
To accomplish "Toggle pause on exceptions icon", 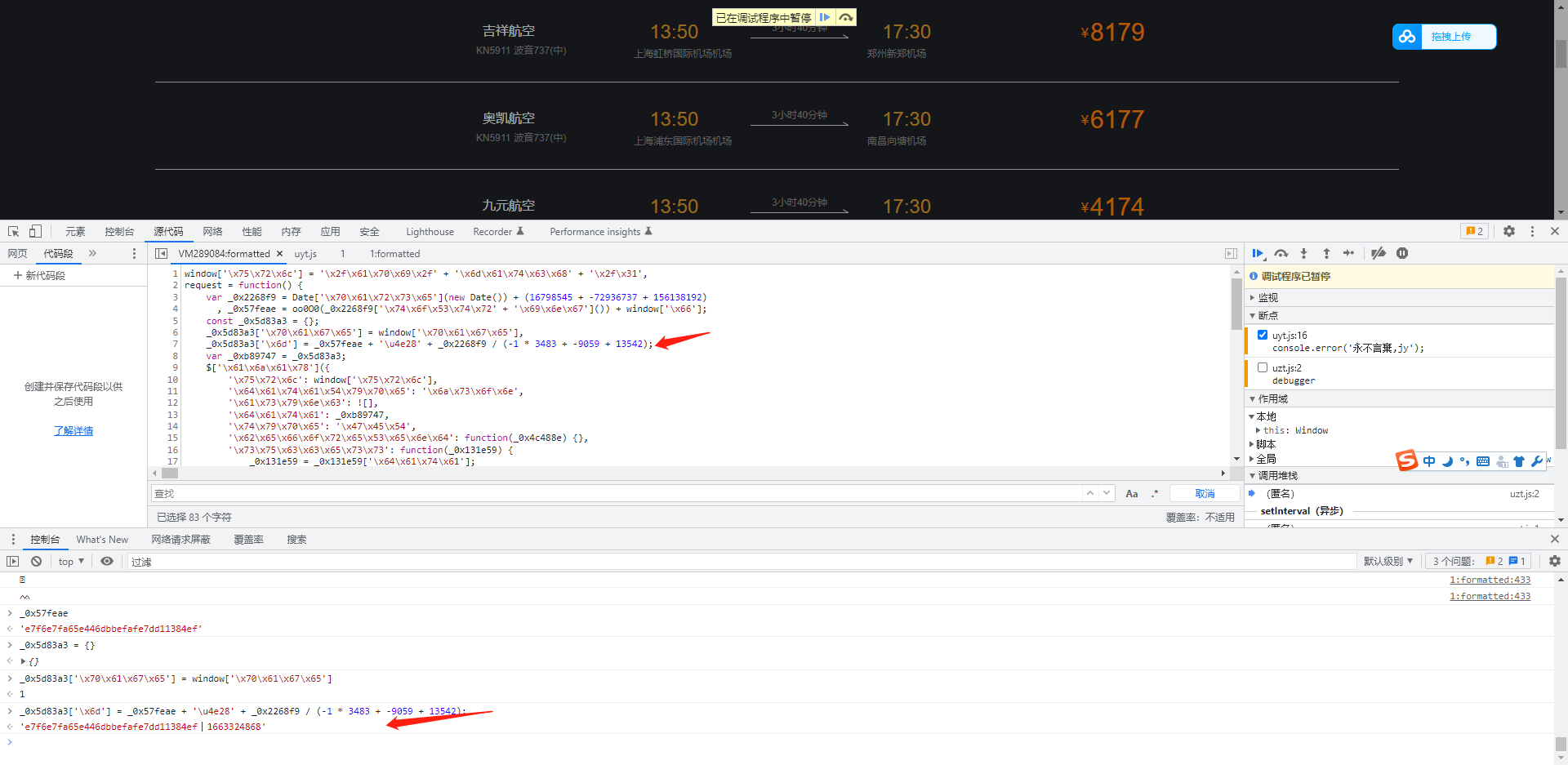I will tap(1402, 253).
